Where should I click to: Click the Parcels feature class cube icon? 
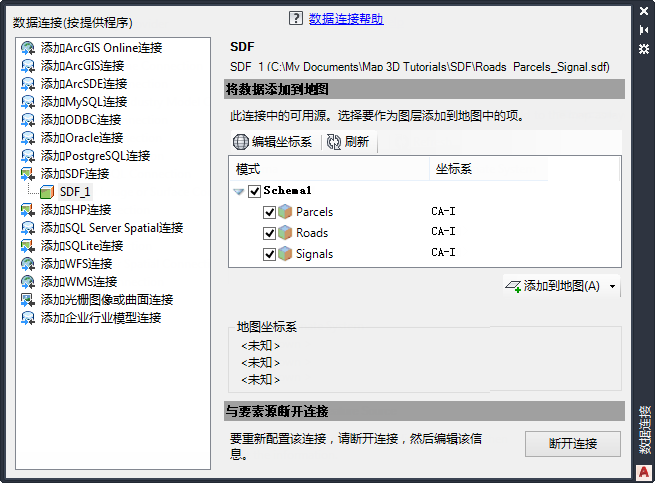point(285,211)
